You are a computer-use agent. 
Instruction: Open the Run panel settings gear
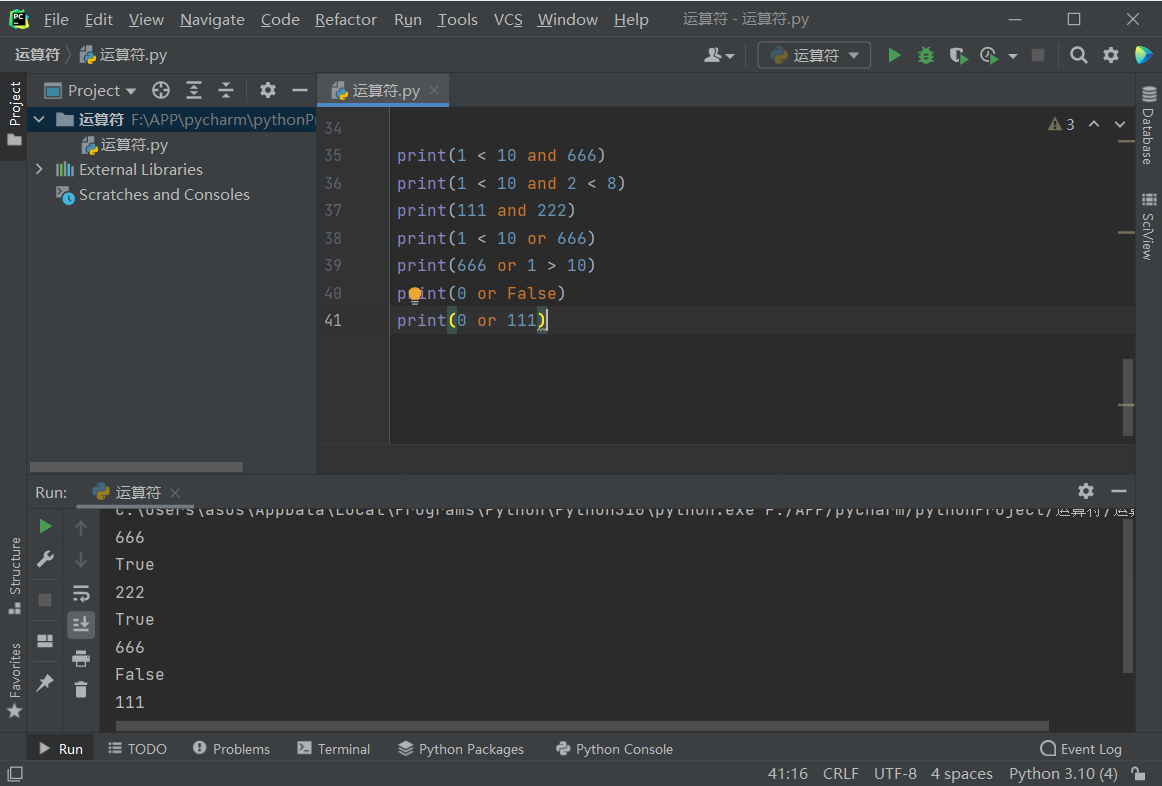tap(1086, 491)
